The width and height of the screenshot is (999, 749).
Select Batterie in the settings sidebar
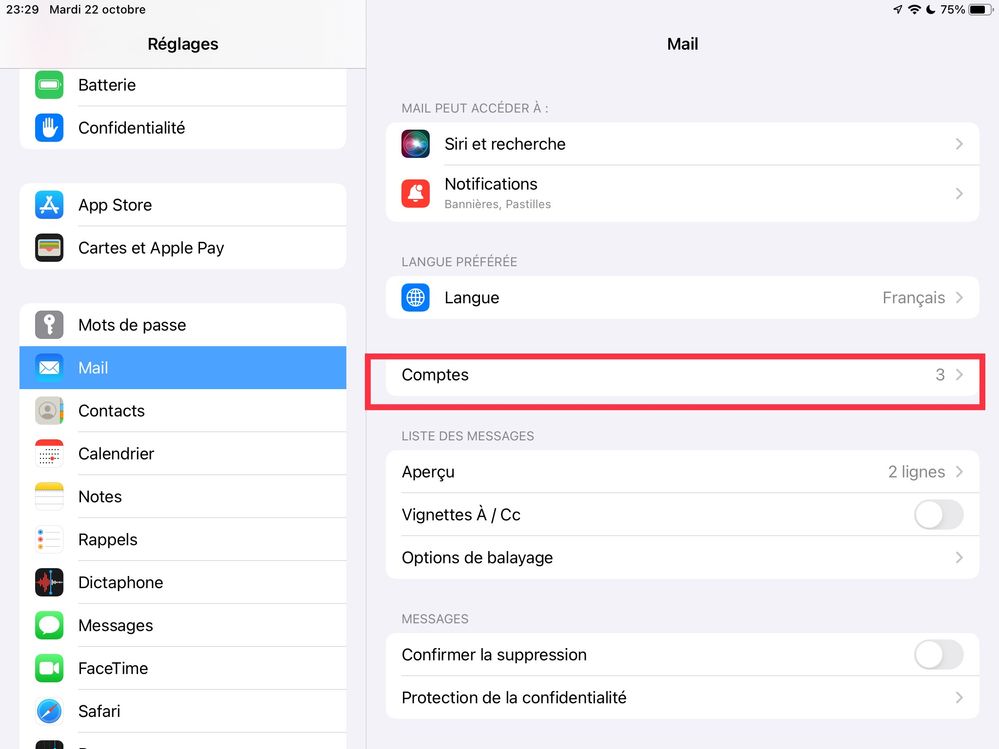(x=183, y=85)
